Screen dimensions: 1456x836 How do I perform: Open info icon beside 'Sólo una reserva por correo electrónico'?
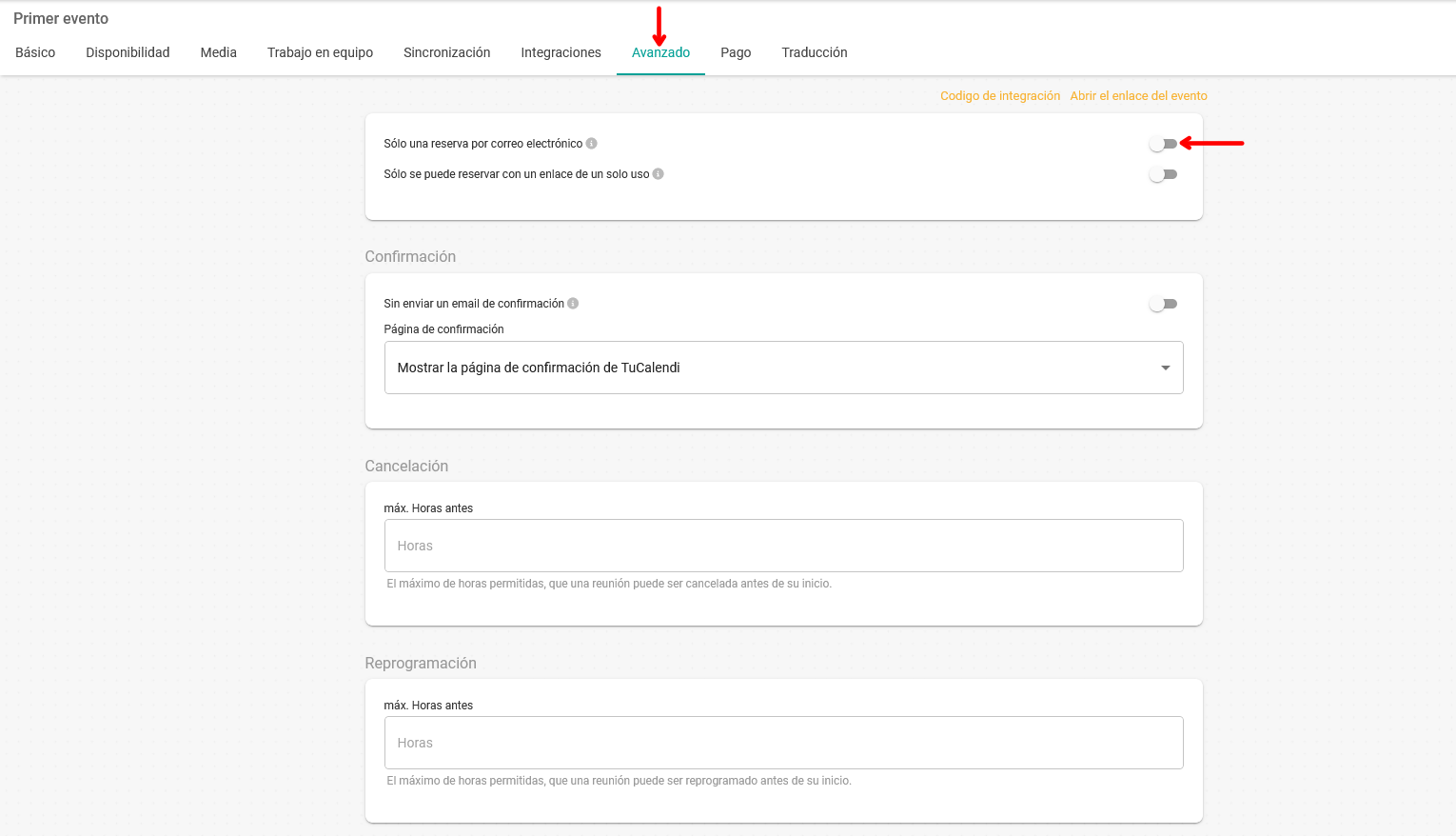591,144
